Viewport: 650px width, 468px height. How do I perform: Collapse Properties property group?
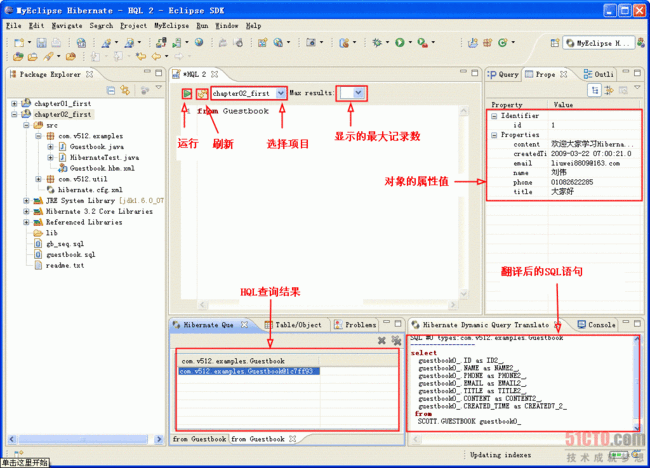494,135
